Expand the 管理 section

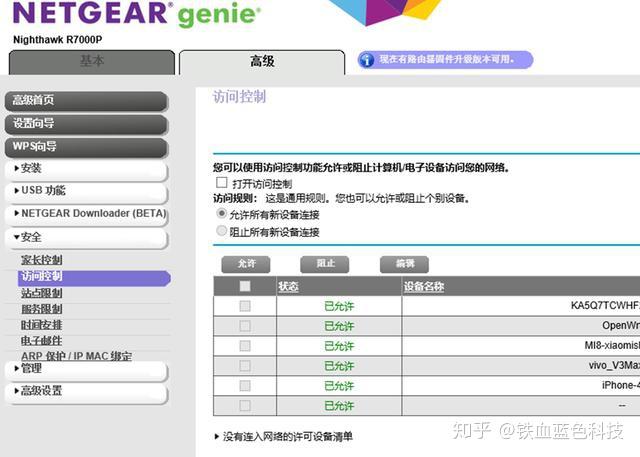(x=86, y=370)
